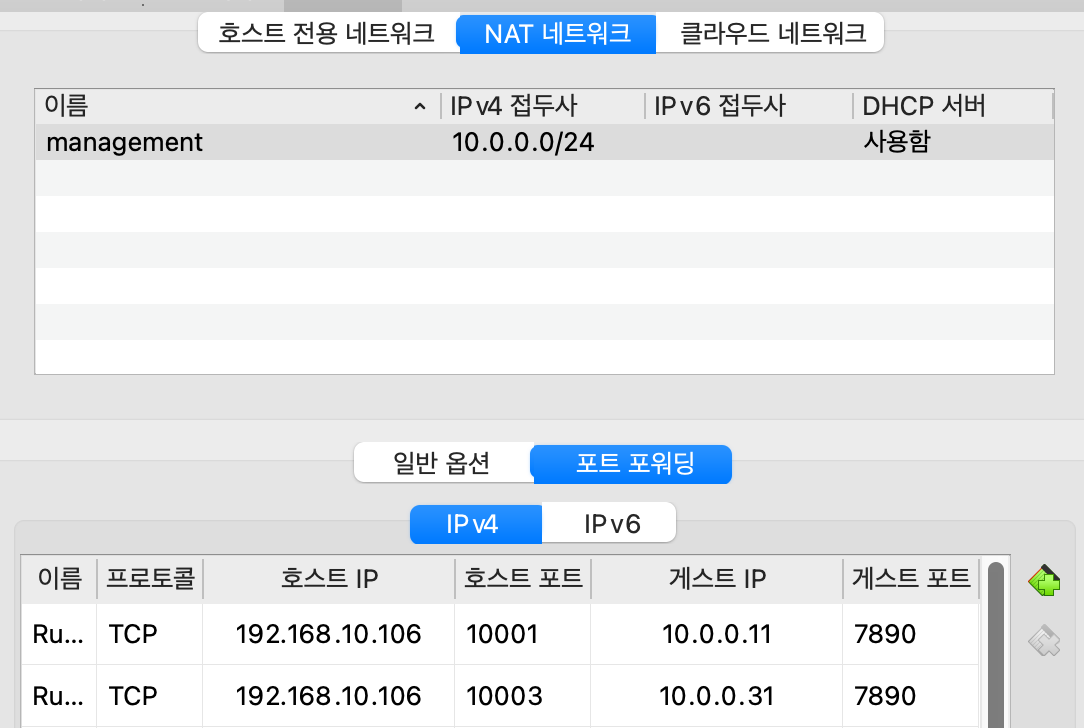Open the 클라우드 네트워크 tab
The width and height of the screenshot is (1084, 728).
[x=771, y=33]
